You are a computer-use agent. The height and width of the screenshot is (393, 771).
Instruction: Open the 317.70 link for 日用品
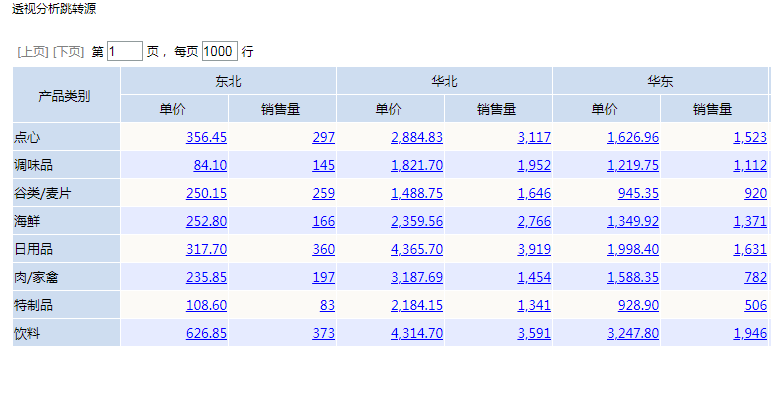pyautogui.click(x=207, y=249)
